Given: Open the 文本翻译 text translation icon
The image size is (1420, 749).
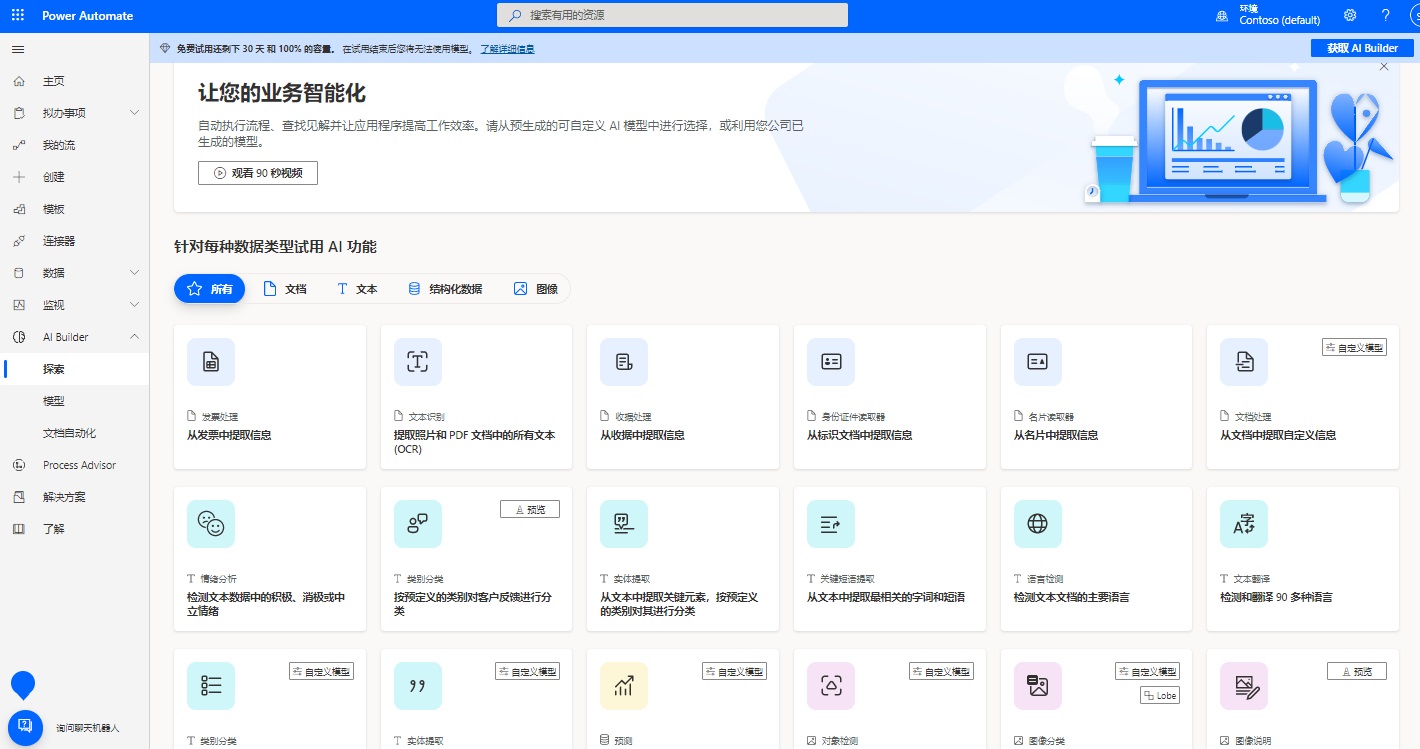Looking at the screenshot, I should pyautogui.click(x=1244, y=524).
